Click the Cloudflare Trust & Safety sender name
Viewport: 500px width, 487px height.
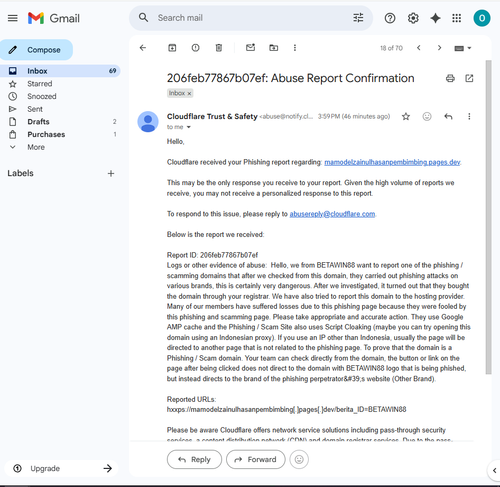pyautogui.click(x=212, y=116)
